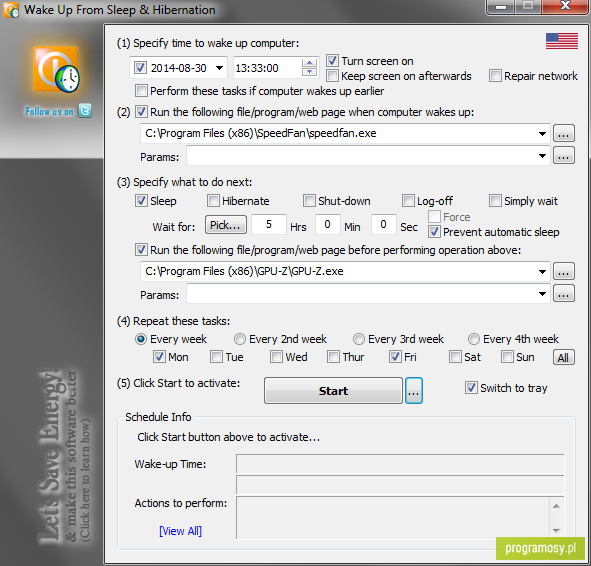Click the US flag language icon
Viewport: 591px width, 566px height.
(562, 41)
